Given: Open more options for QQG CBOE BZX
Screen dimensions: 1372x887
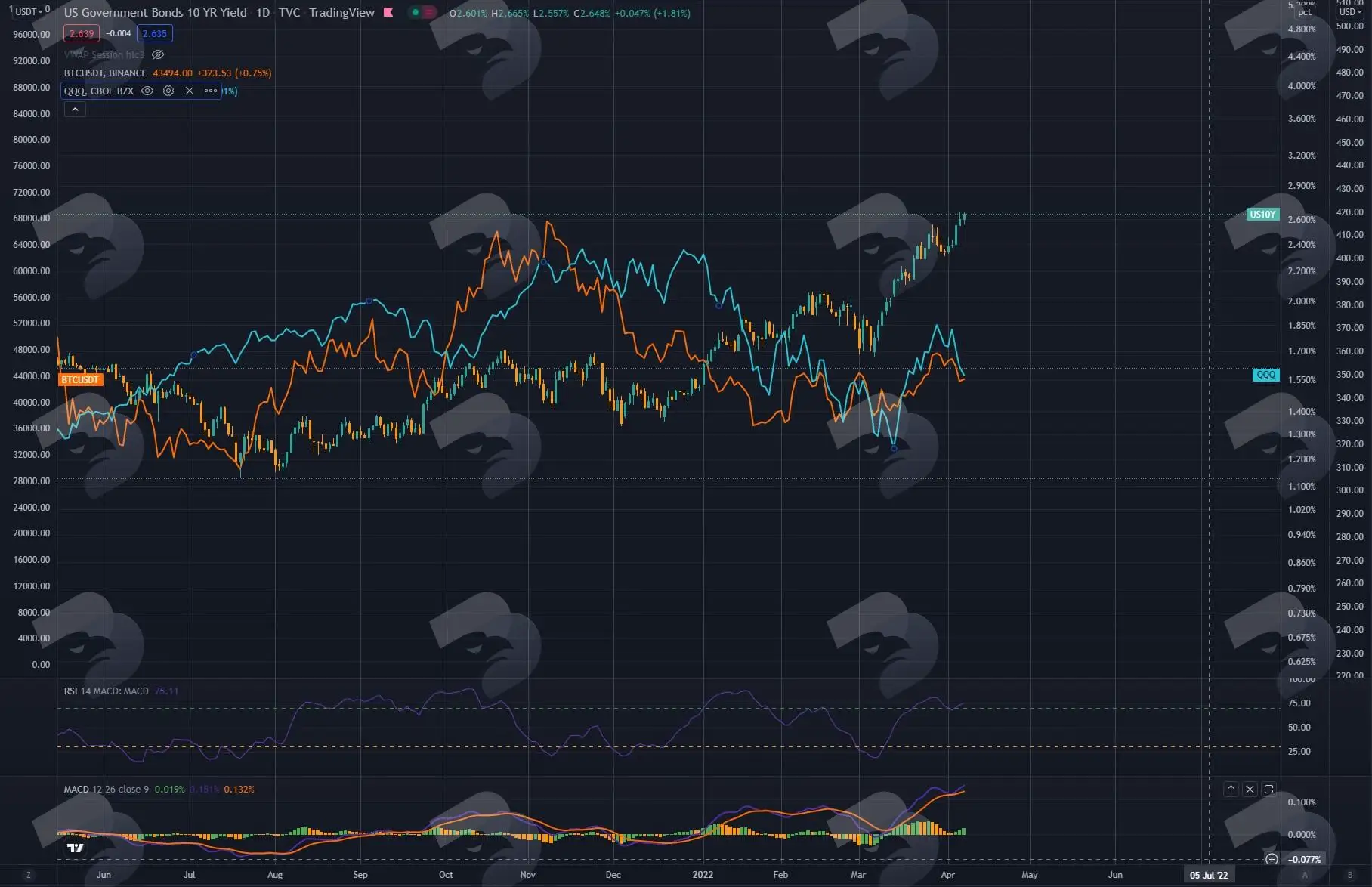Looking at the screenshot, I should pyautogui.click(x=211, y=91).
